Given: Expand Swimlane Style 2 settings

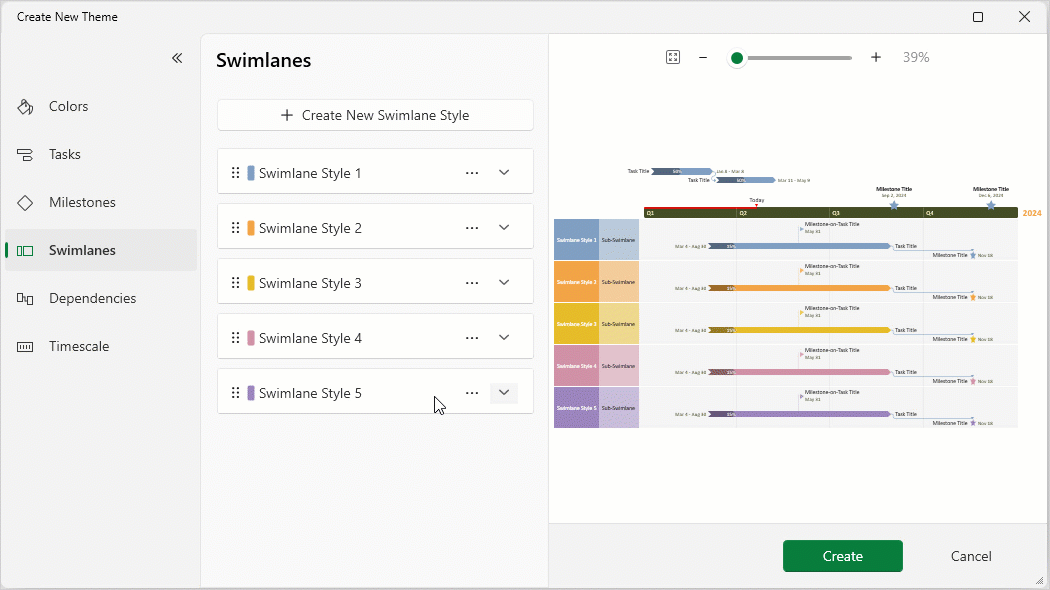Looking at the screenshot, I should 504,228.
